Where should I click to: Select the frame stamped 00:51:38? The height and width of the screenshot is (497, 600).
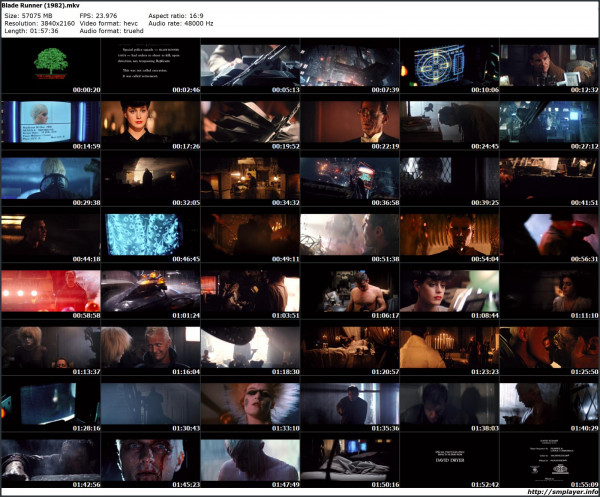click(x=350, y=235)
